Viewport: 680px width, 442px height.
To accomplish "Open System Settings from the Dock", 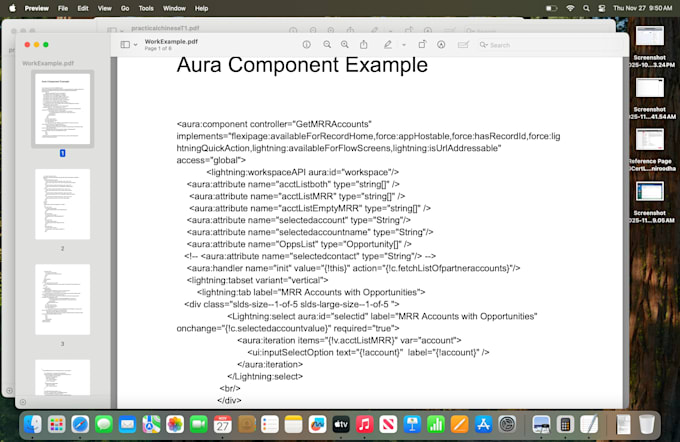I will (507, 424).
